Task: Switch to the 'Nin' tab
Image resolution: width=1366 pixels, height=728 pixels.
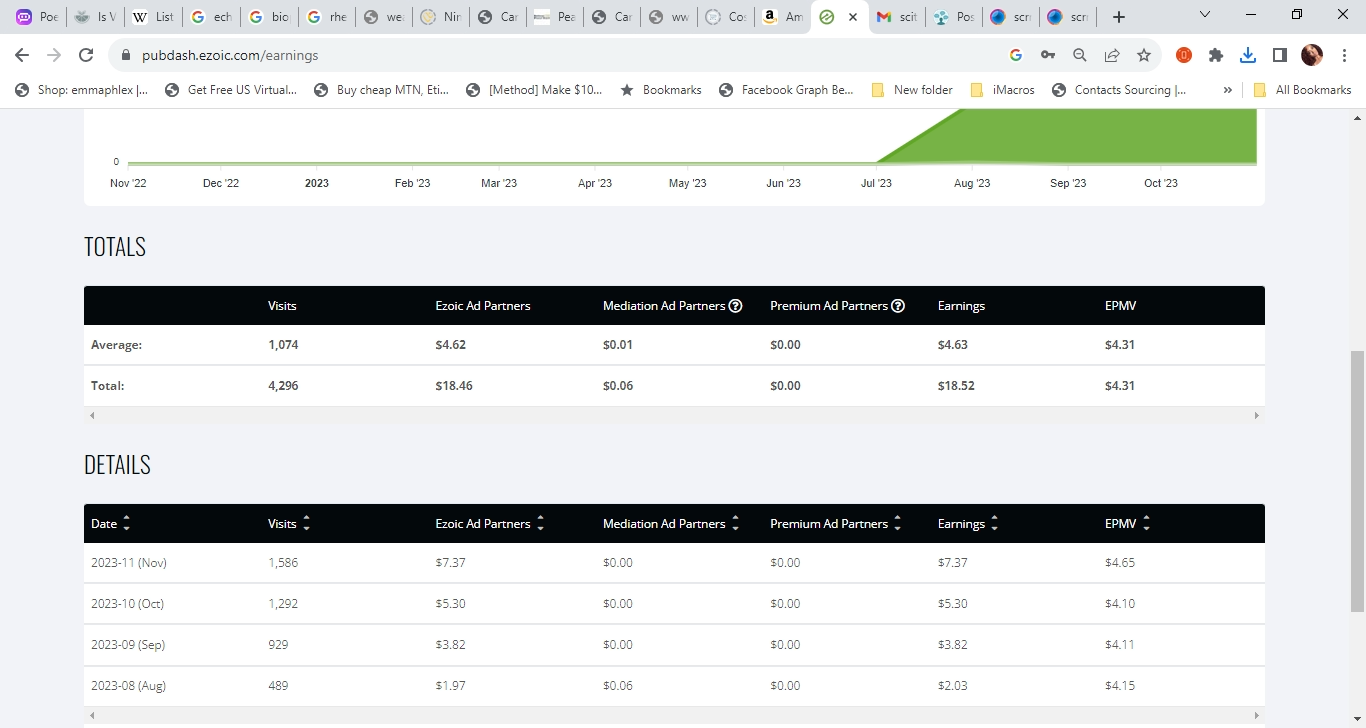Action: coord(441,17)
